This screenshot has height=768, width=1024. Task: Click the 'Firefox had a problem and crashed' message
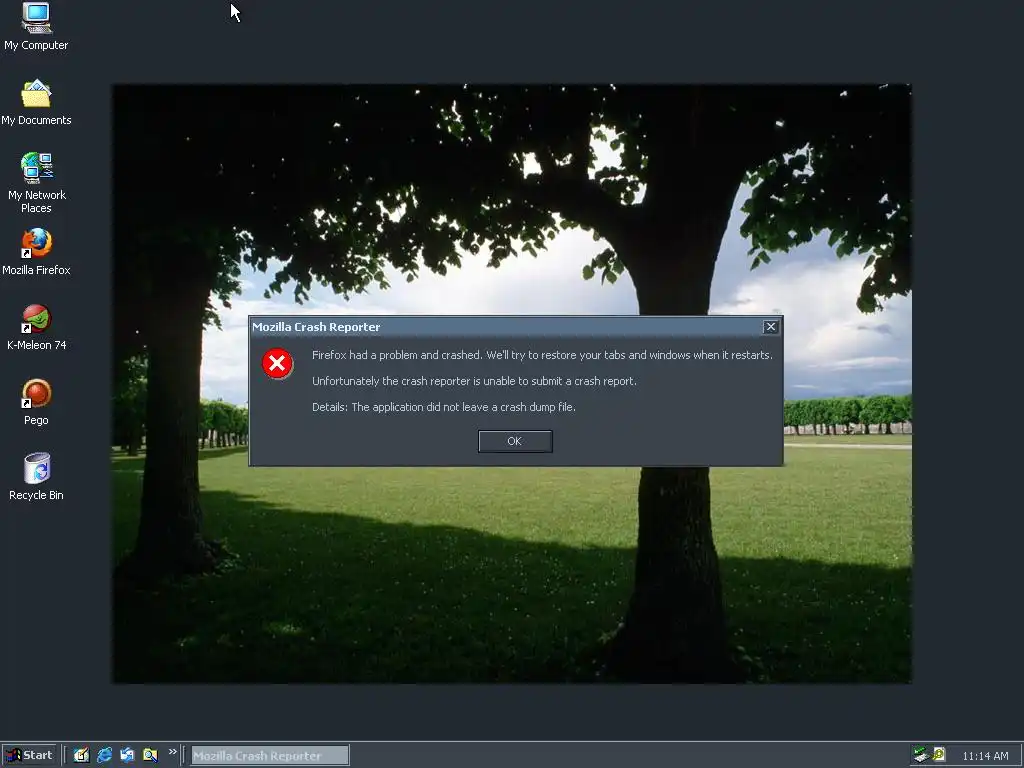542,355
